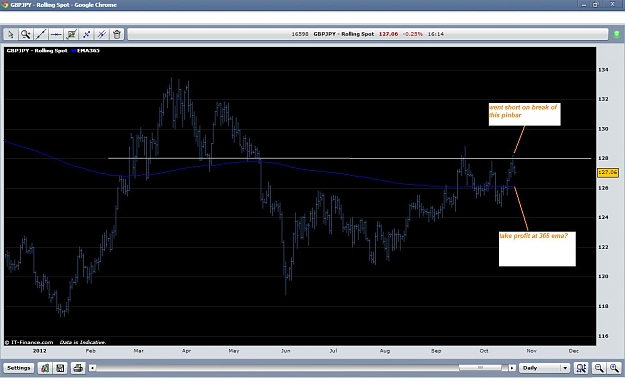Click the Jun label on the date axis

click(x=285, y=351)
